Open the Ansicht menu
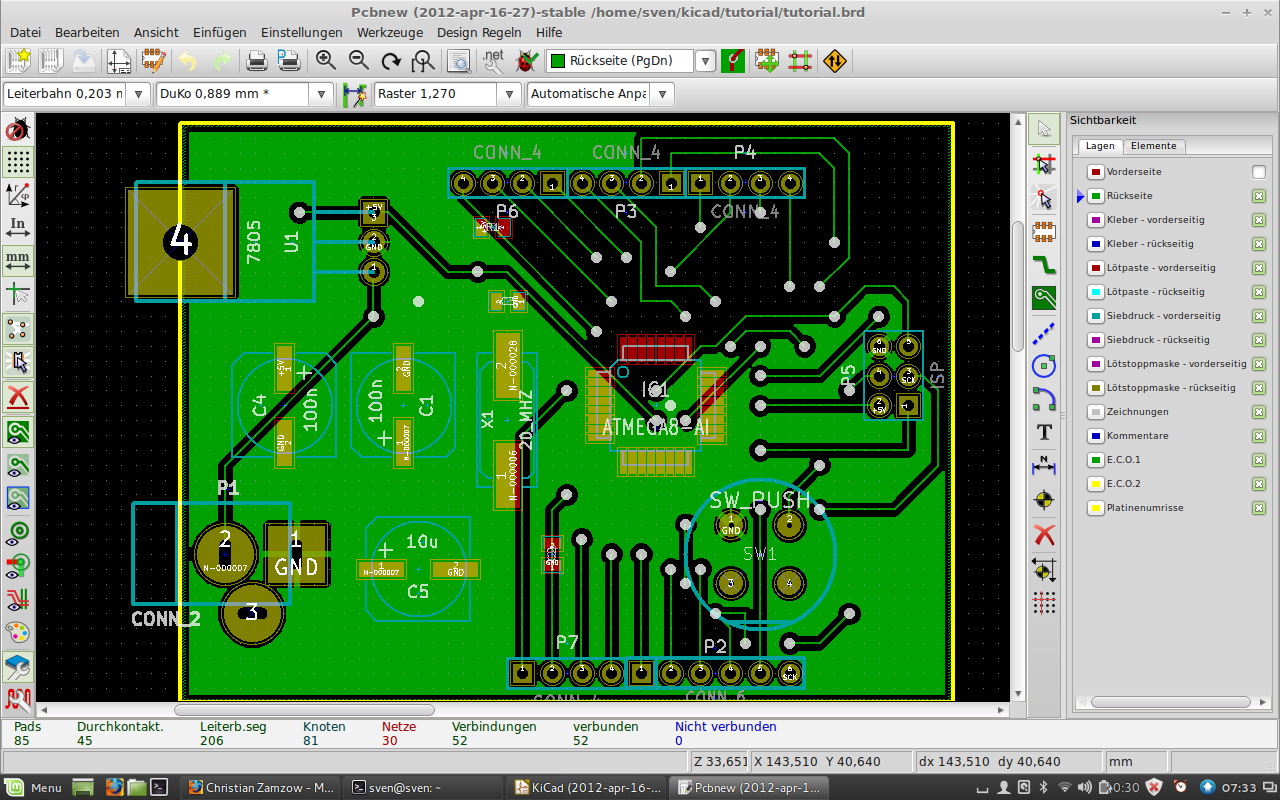1280x800 pixels. (x=156, y=32)
